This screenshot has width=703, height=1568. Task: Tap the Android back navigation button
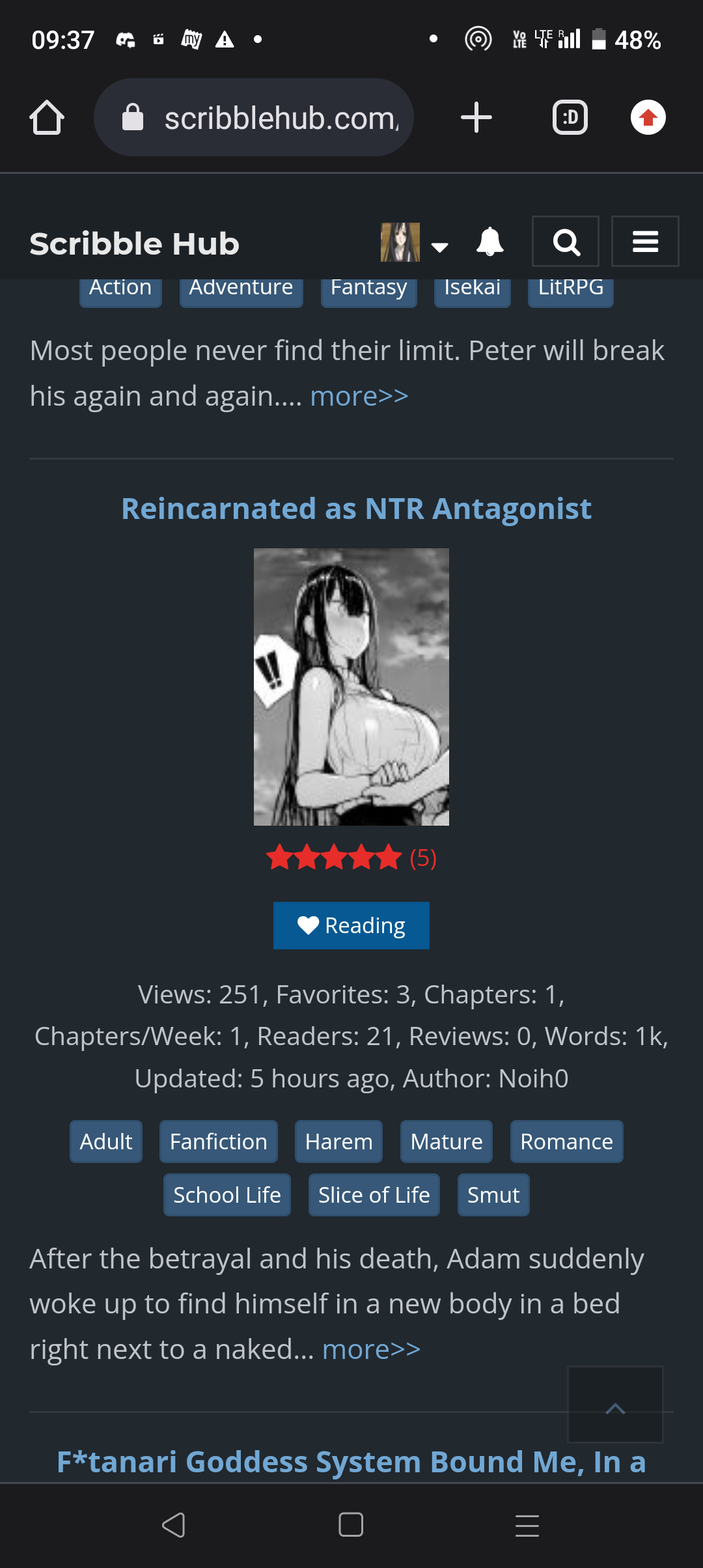tap(174, 1525)
